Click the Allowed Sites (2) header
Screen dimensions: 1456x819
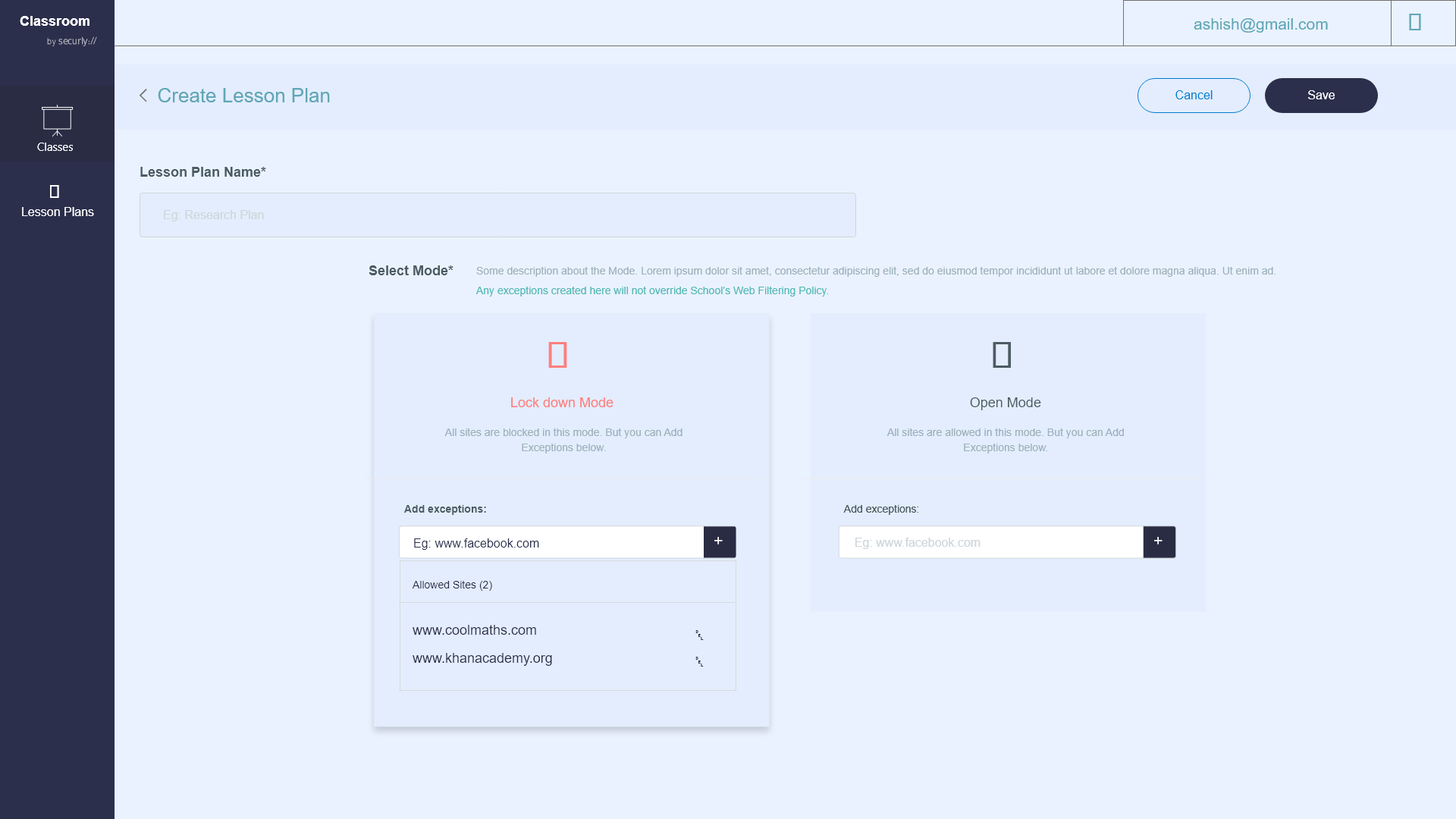[x=452, y=585]
